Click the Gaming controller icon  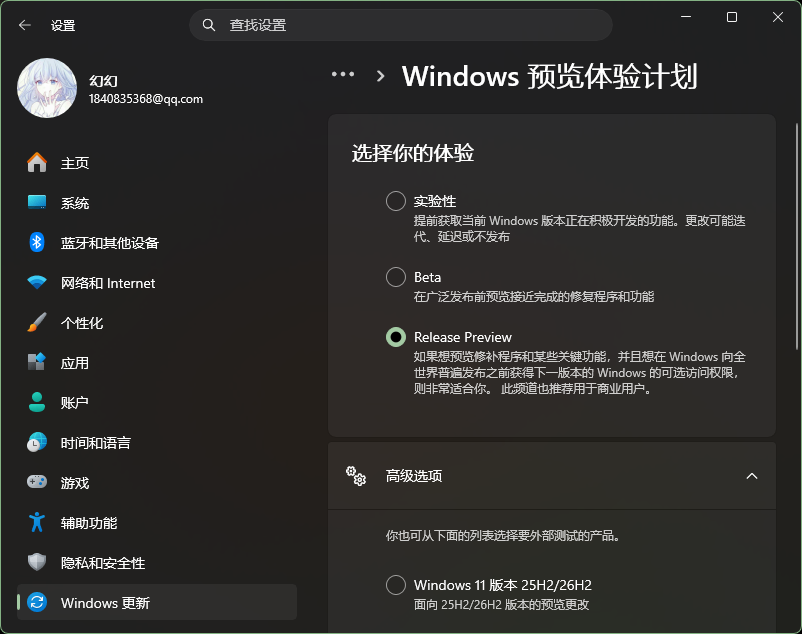[x=37, y=482]
